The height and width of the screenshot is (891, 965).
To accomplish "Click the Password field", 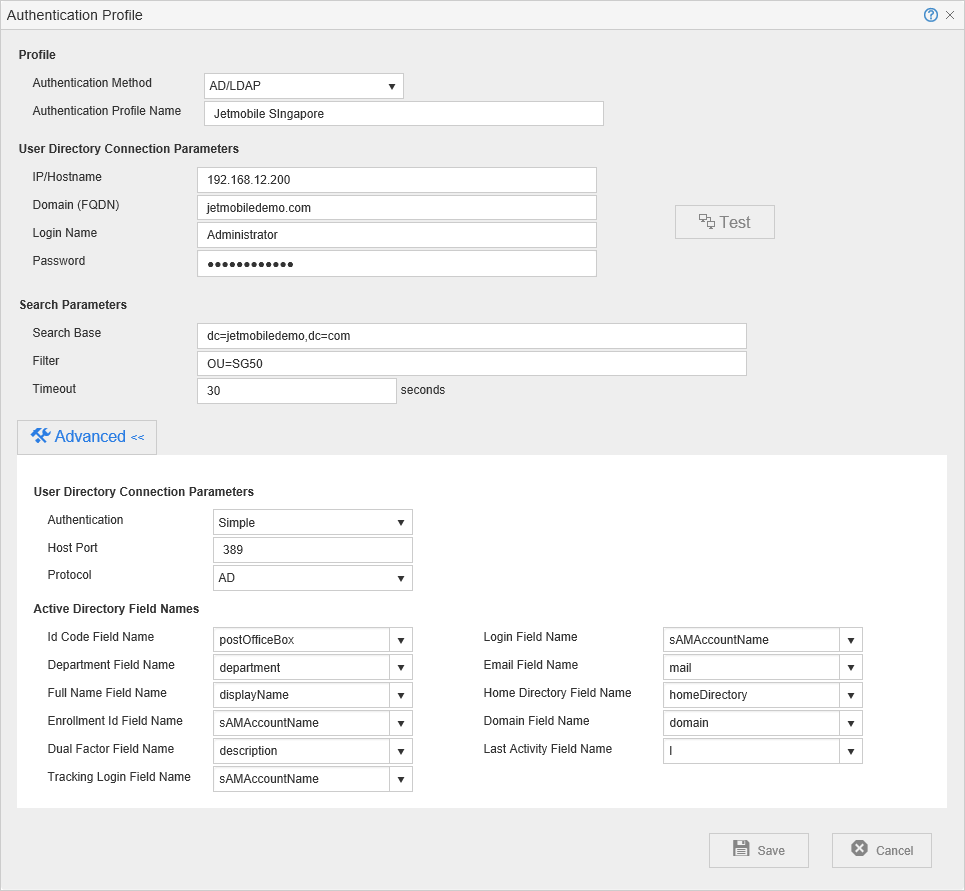I will click(396, 264).
